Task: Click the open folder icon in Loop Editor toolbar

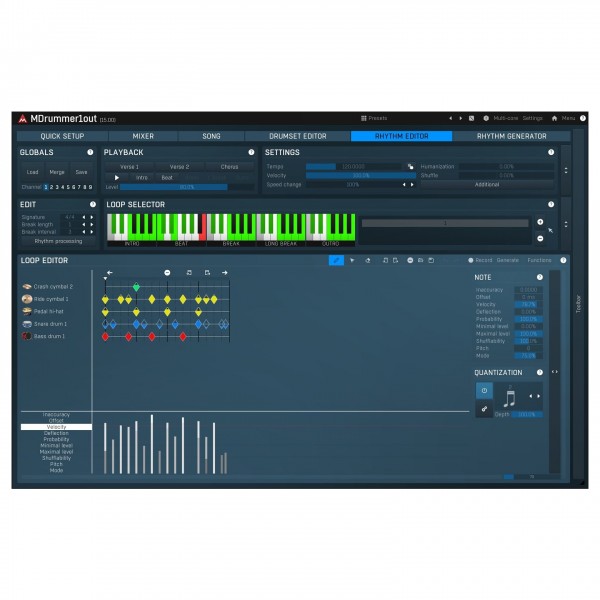Action: point(420,260)
